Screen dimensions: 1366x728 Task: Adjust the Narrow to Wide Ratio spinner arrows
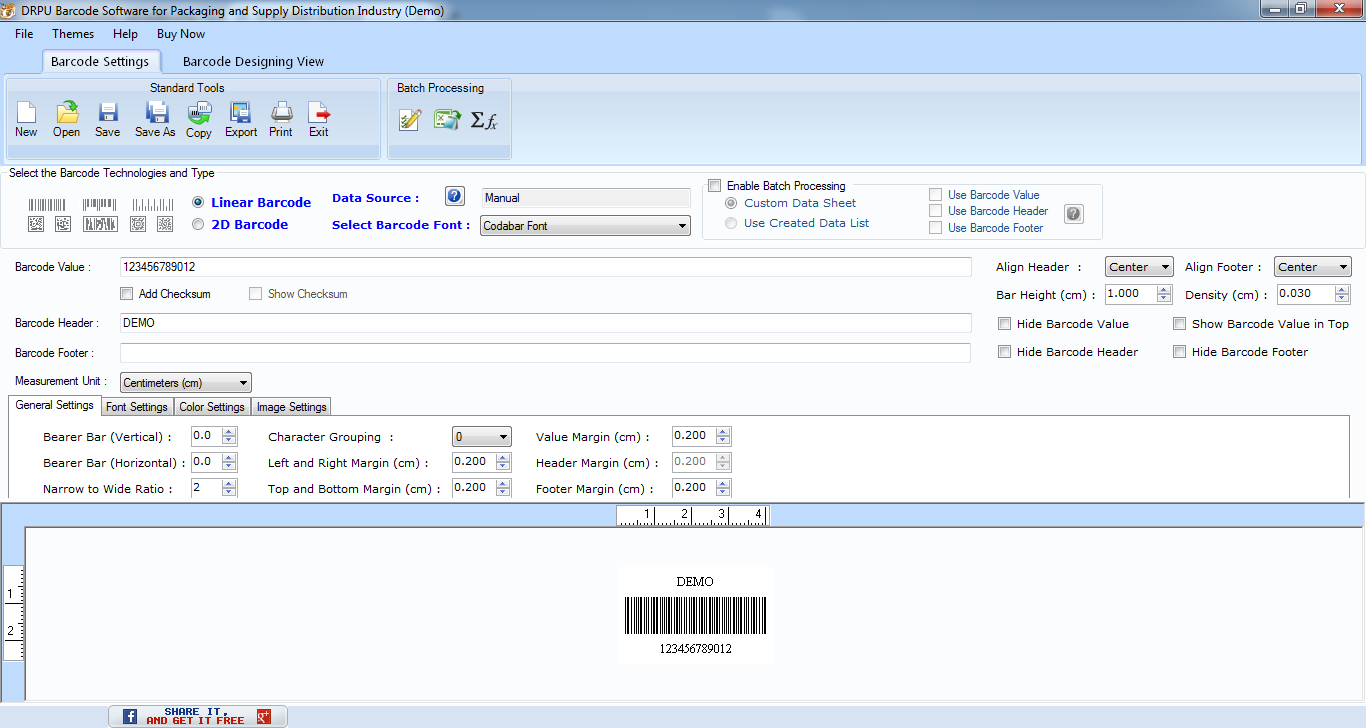pos(230,488)
